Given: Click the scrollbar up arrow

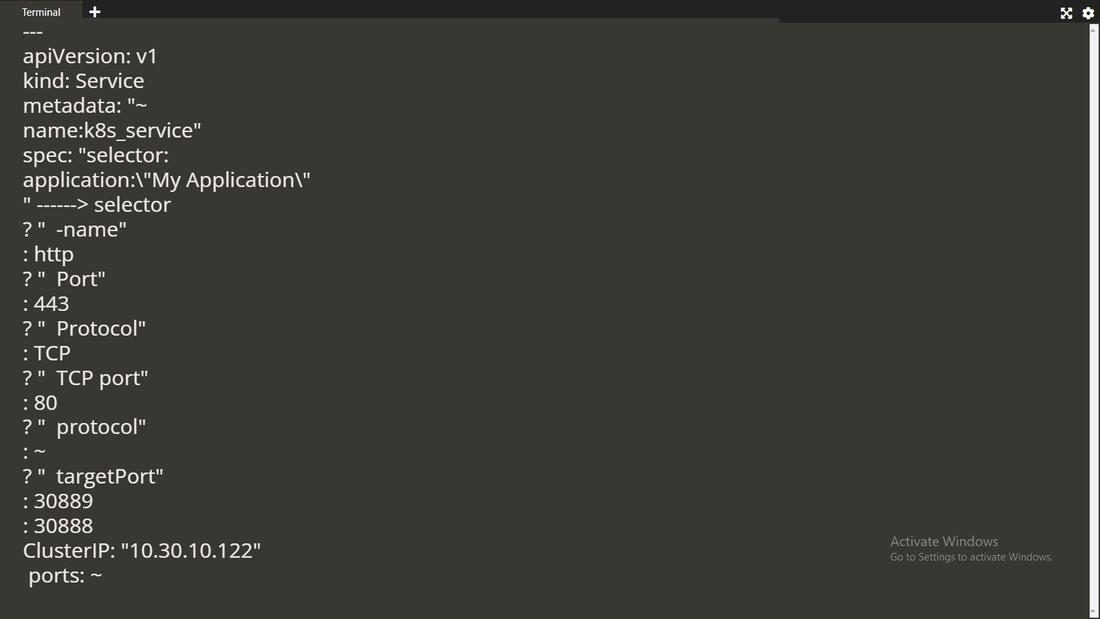Looking at the screenshot, I should [x=1093, y=27].
